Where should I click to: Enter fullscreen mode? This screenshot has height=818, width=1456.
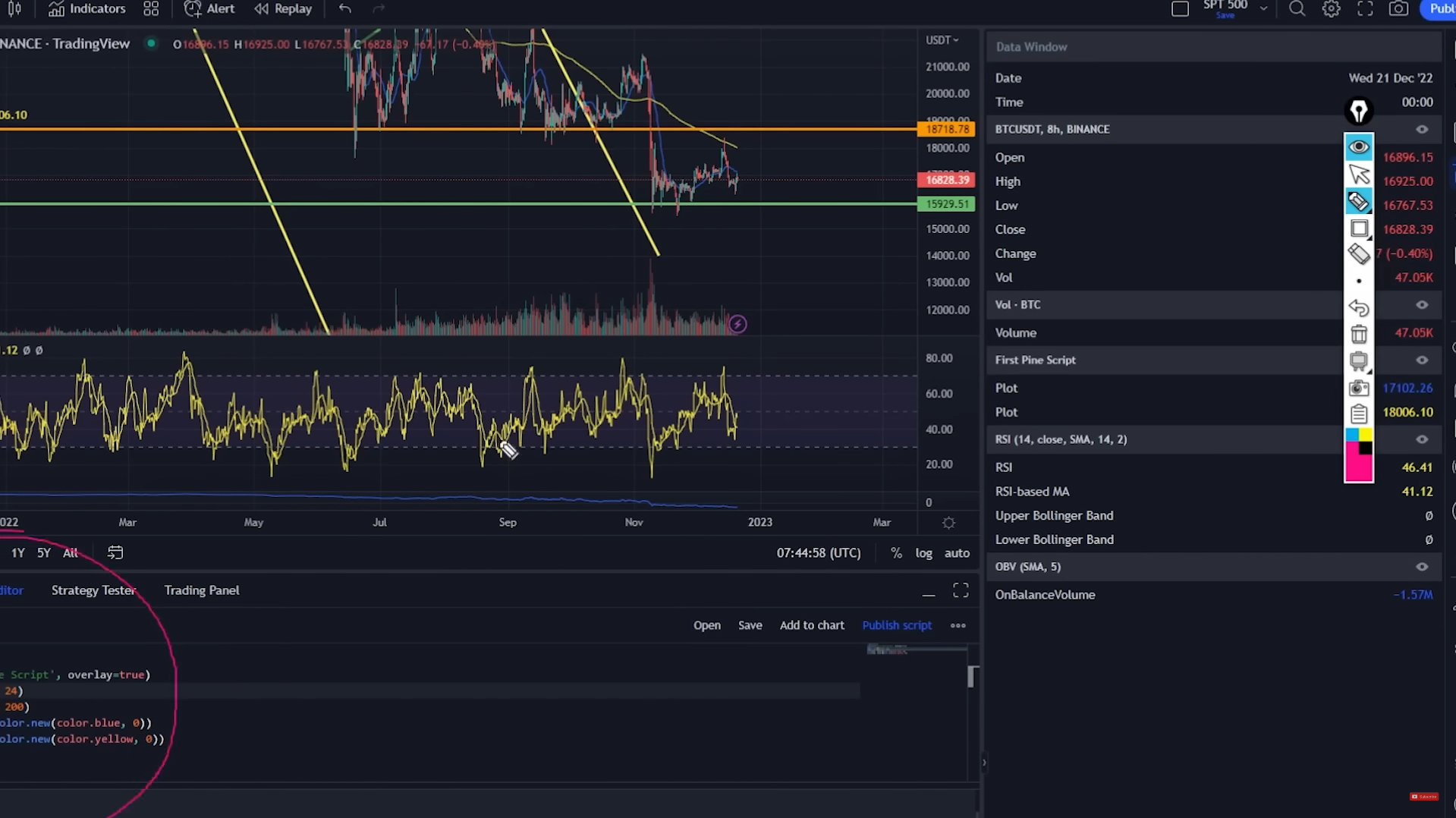pyautogui.click(x=1365, y=9)
